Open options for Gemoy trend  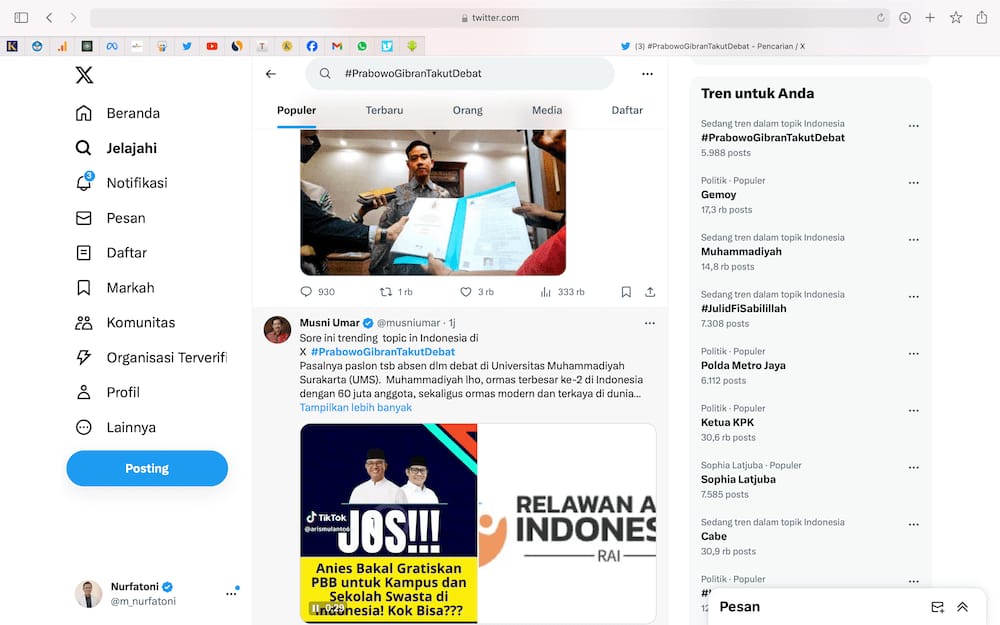[x=914, y=183]
